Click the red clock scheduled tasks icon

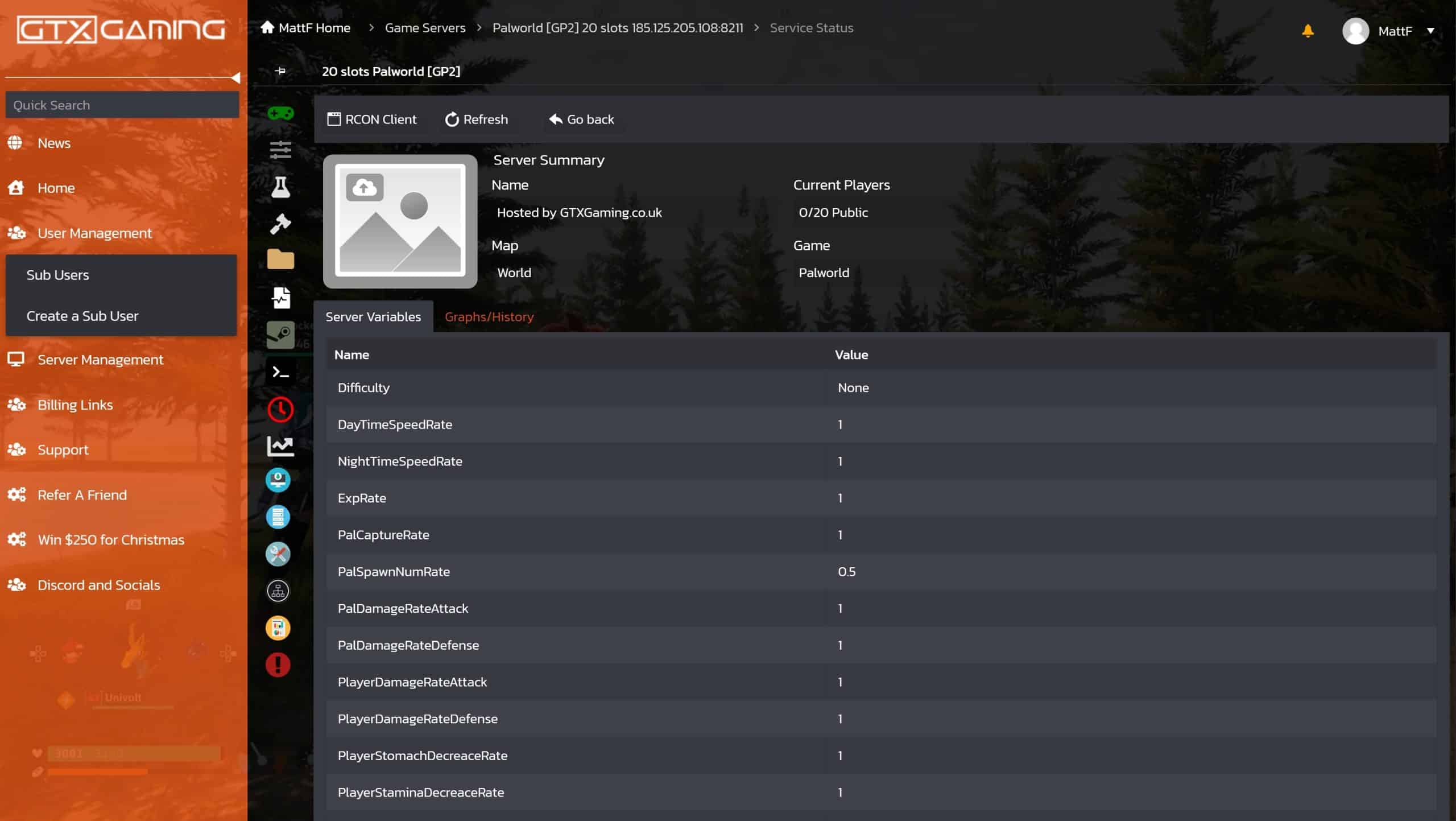(280, 409)
